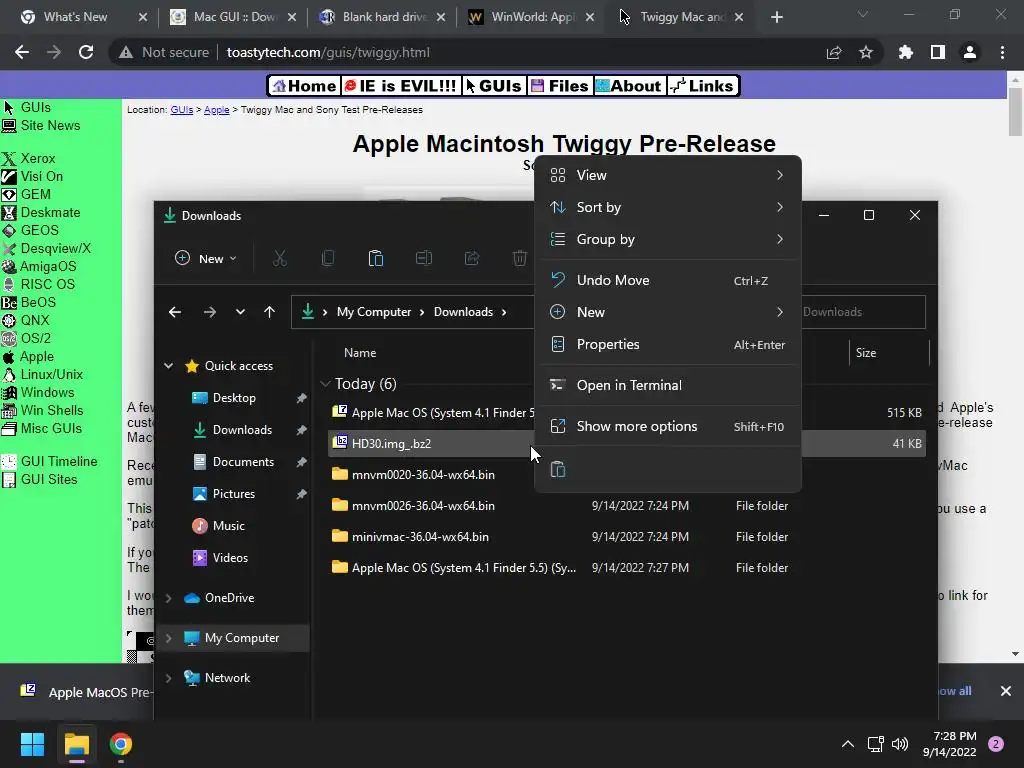Click the Paste clipboard icon in Explorer toolbar
This screenshot has height=768, width=1024.
(x=376, y=259)
